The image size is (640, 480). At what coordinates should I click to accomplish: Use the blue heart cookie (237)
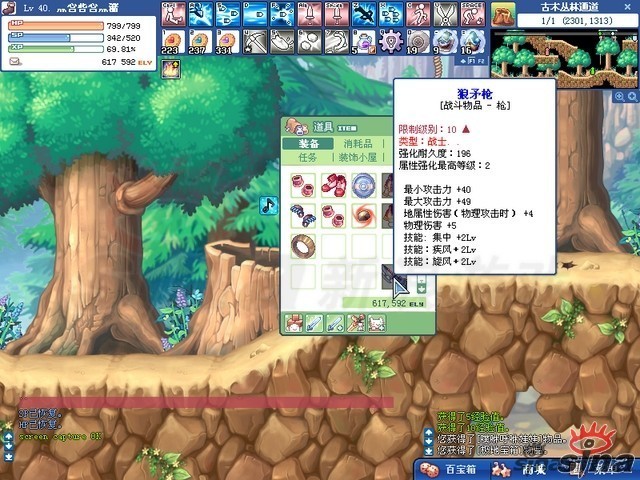tap(201, 42)
